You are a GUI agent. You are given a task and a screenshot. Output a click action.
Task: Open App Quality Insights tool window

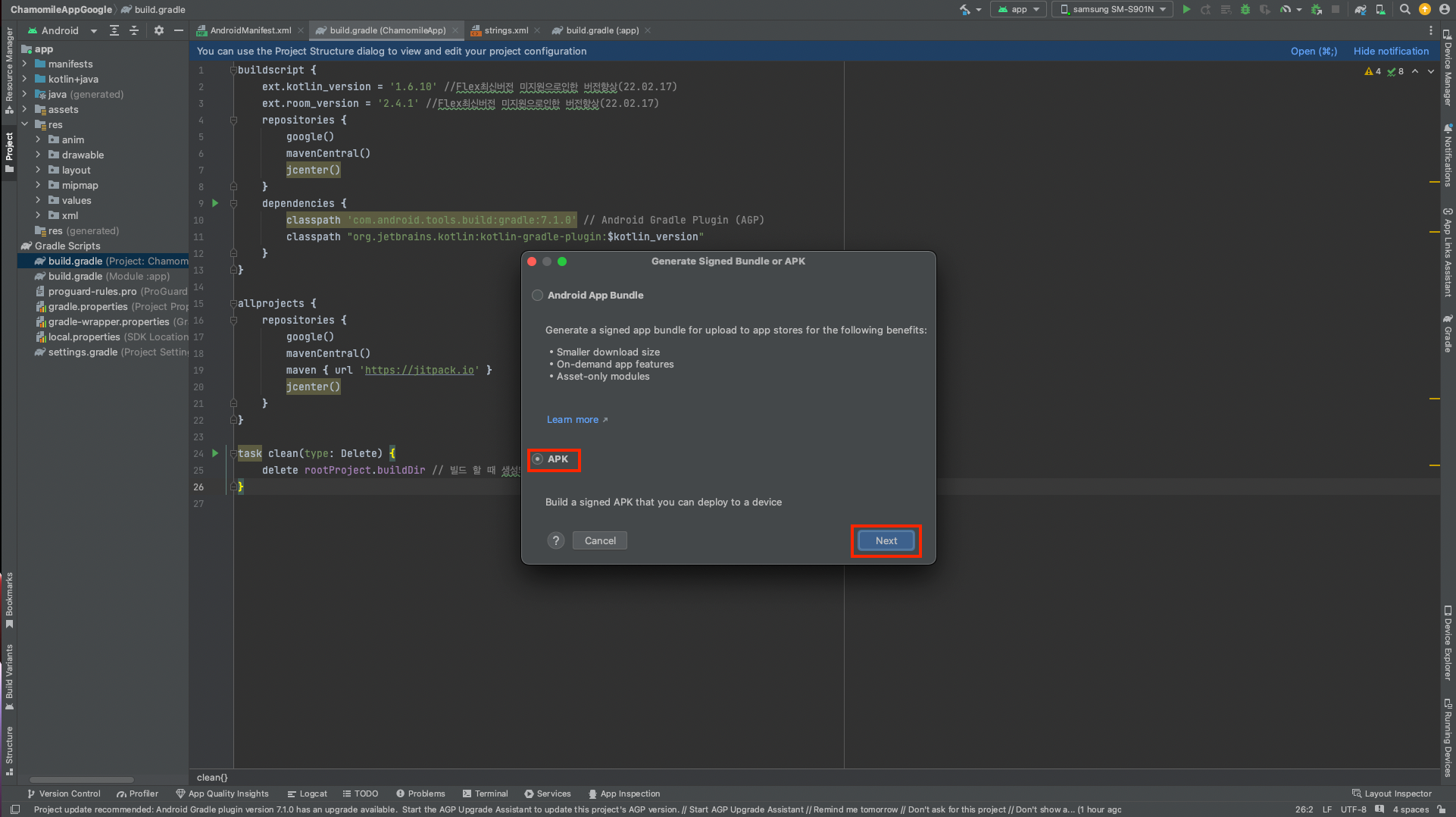coord(222,794)
